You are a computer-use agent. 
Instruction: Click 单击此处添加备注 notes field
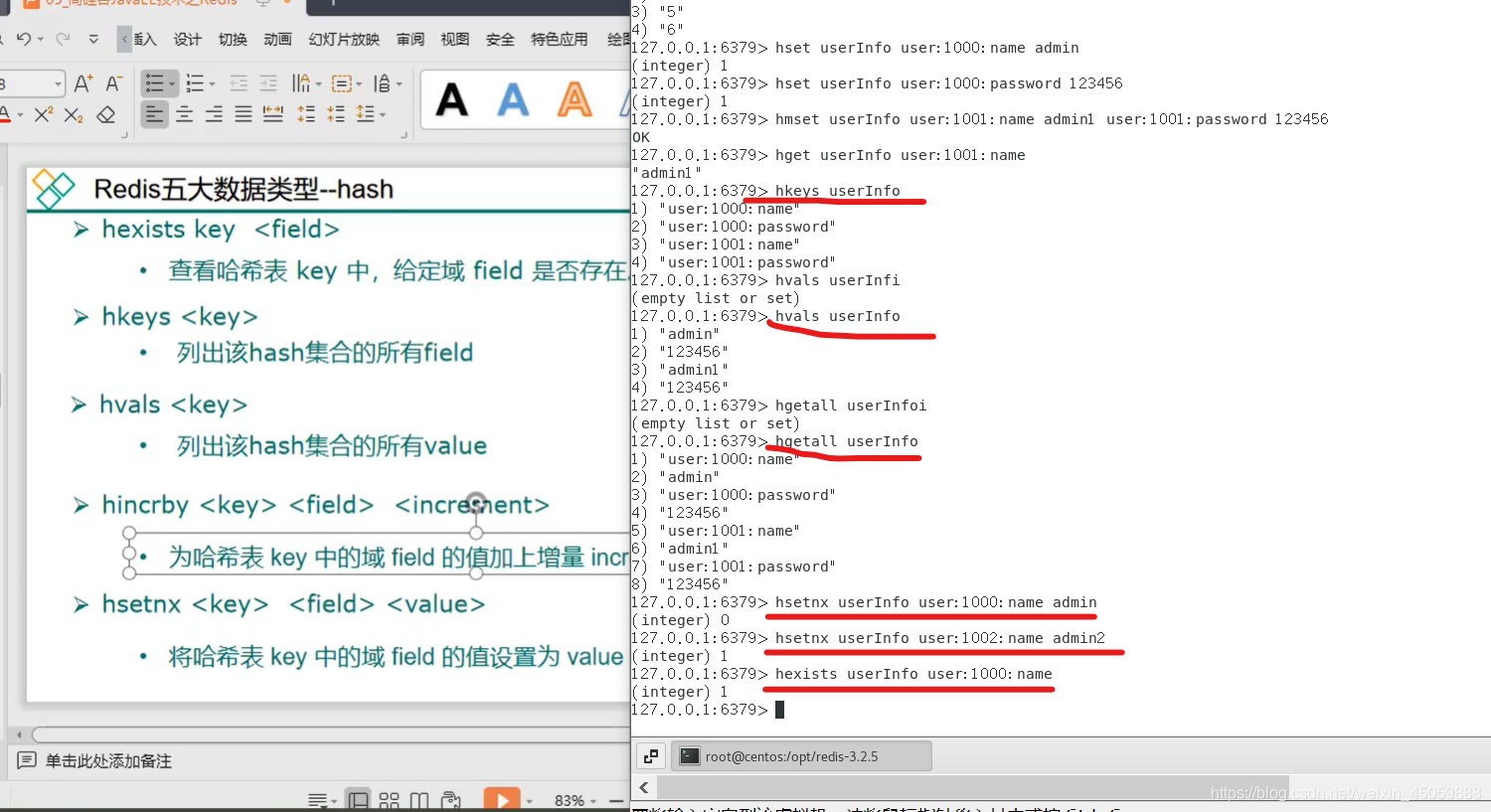108,761
